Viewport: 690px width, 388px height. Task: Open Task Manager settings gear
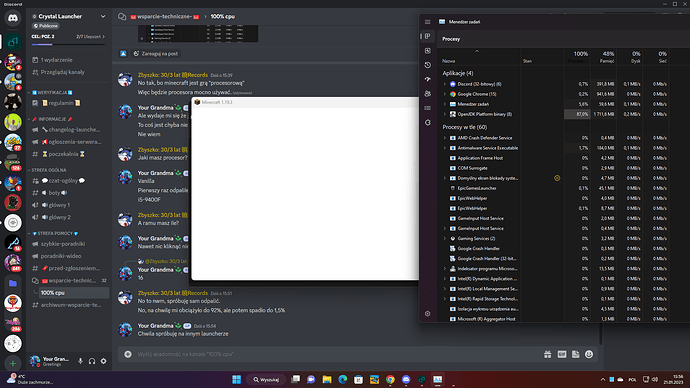coord(427,314)
